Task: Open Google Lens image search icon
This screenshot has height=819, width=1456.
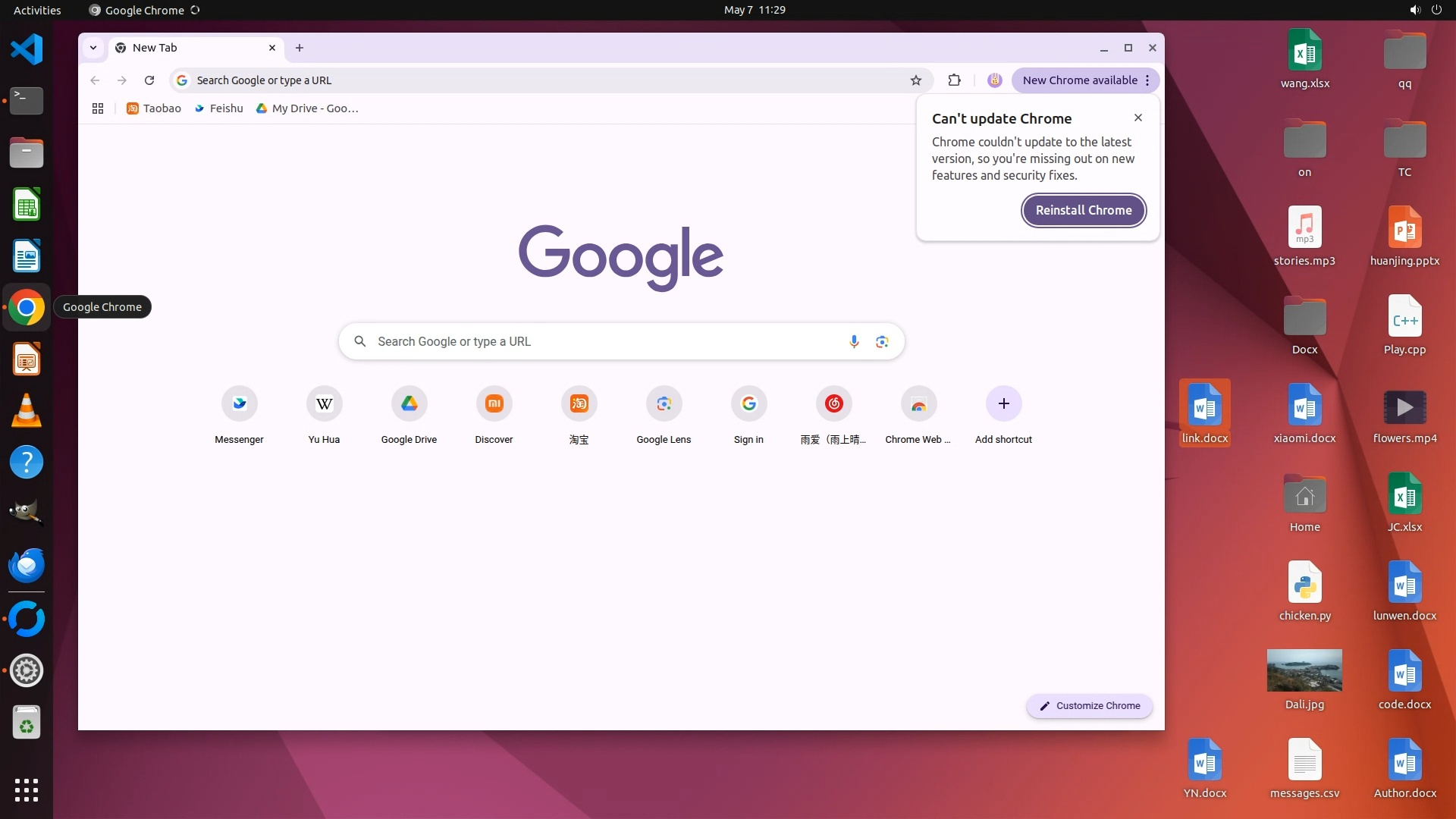Action: point(881,341)
